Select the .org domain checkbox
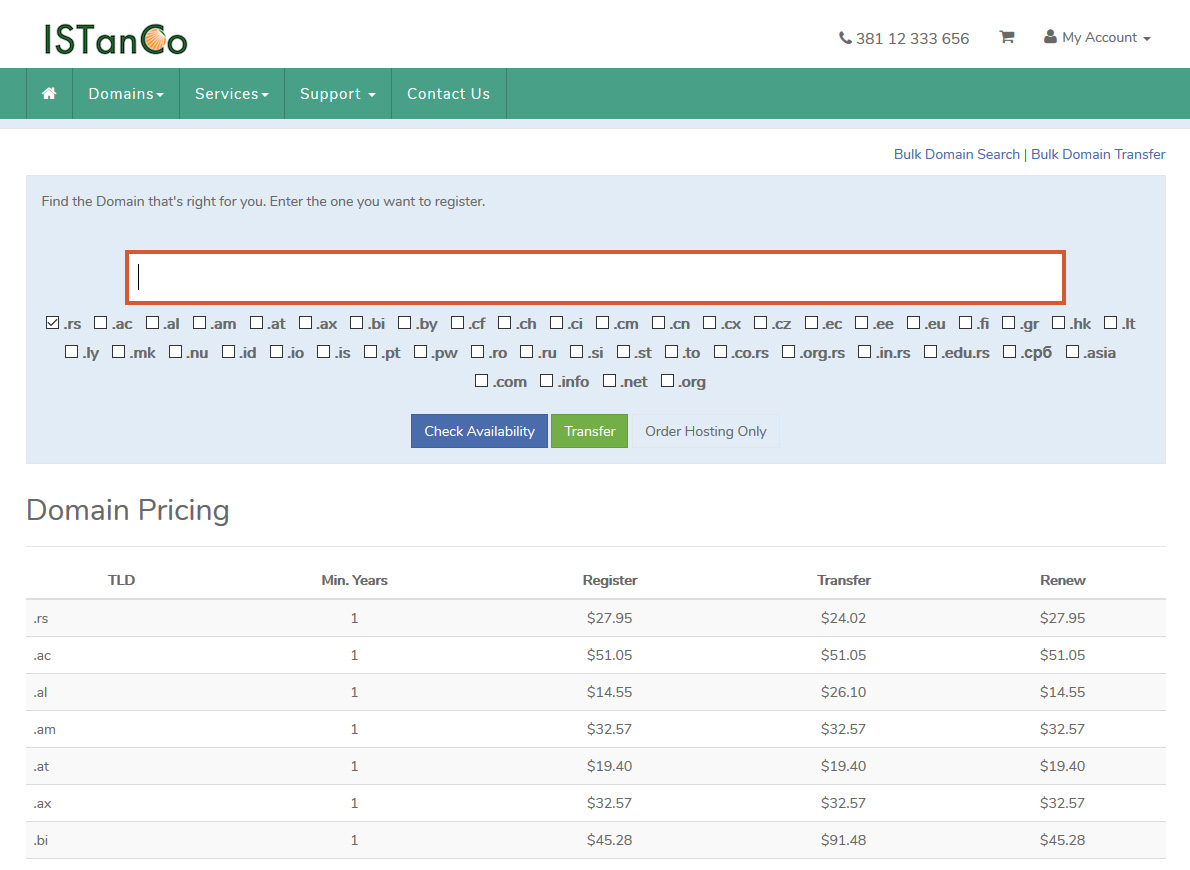 [668, 380]
